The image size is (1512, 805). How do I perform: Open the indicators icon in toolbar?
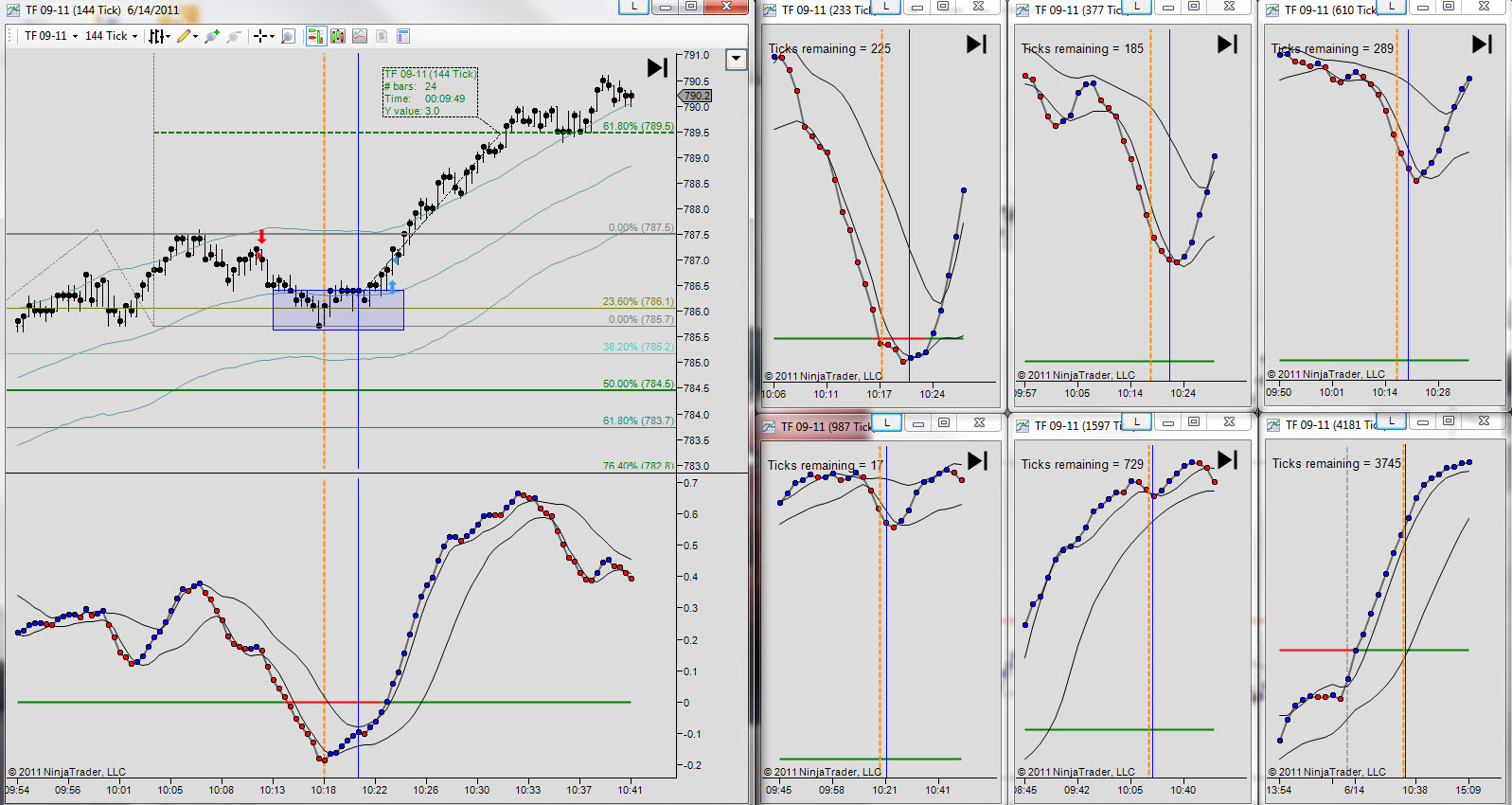(360, 36)
